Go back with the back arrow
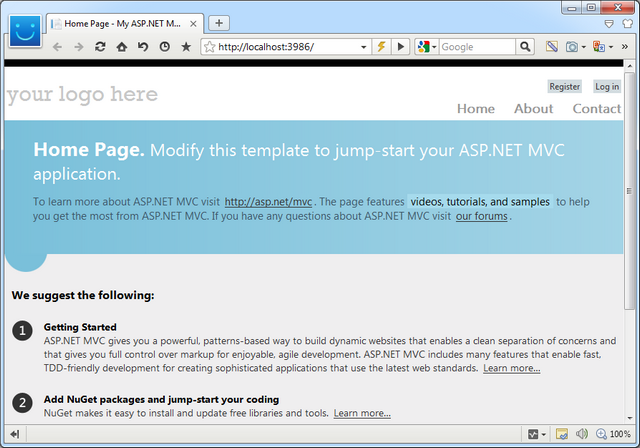 coord(58,47)
